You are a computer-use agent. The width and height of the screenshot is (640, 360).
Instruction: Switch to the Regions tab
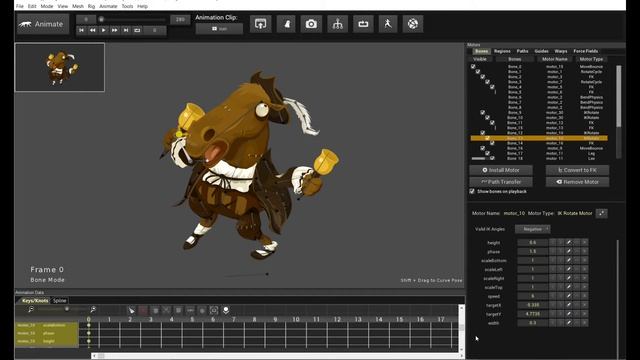[x=502, y=51]
